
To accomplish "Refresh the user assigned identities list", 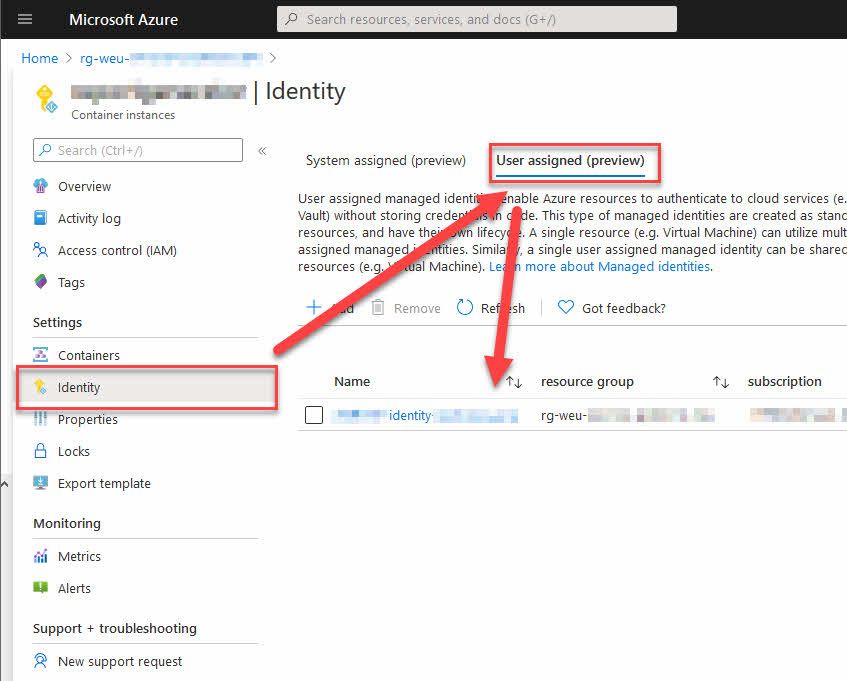I will [491, 308].
